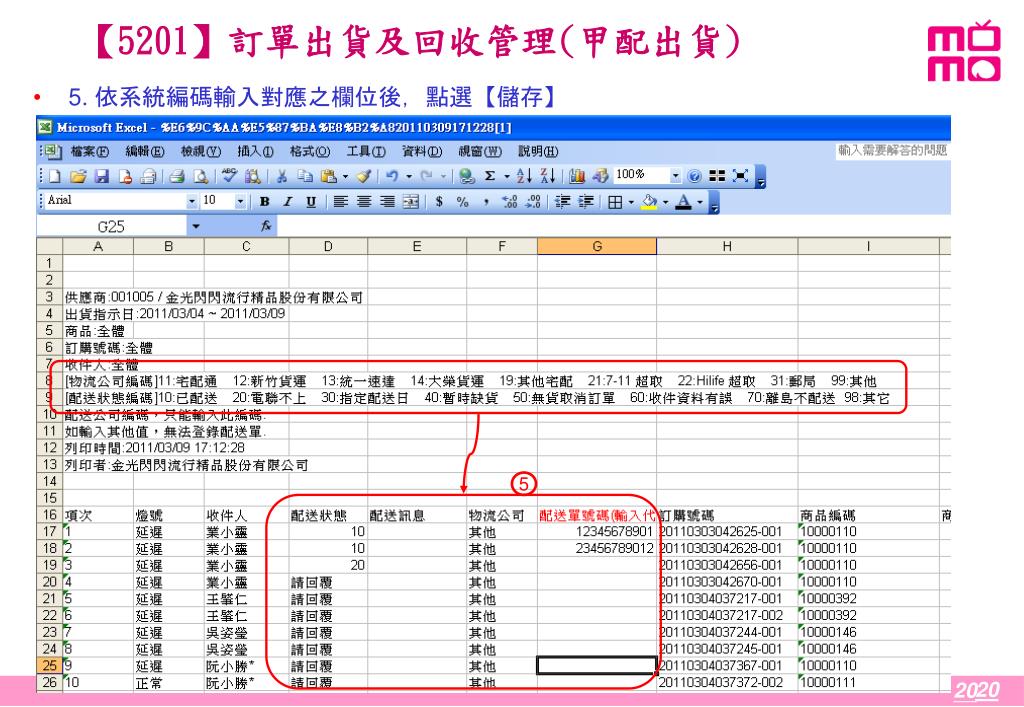This screenshot has height=707, width=1024.
Task: Select row 25 header
Action: pyautogui.click(x=50, y=666)
